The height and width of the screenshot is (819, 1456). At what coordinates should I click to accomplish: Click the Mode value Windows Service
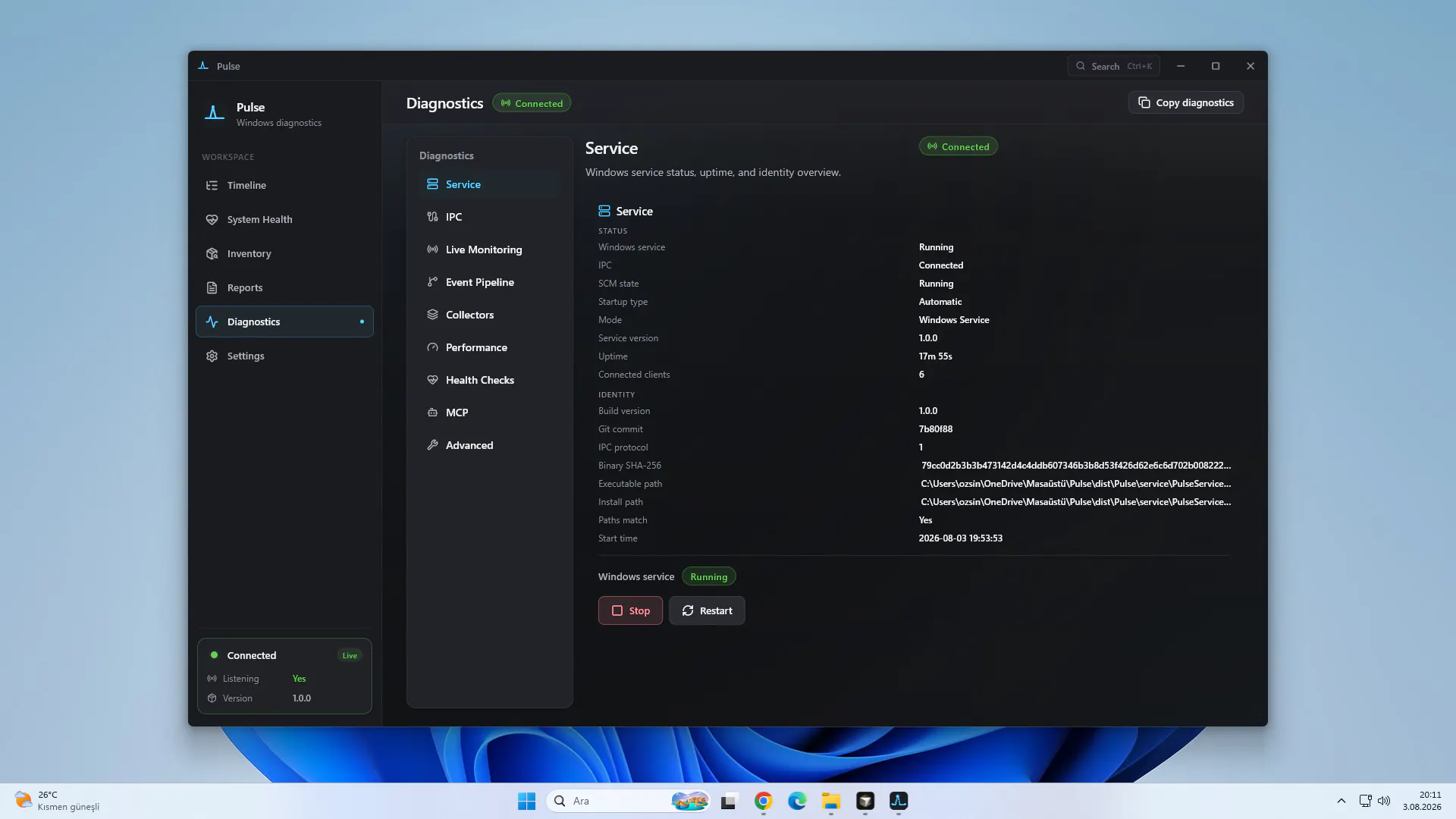tap(954, 320)
